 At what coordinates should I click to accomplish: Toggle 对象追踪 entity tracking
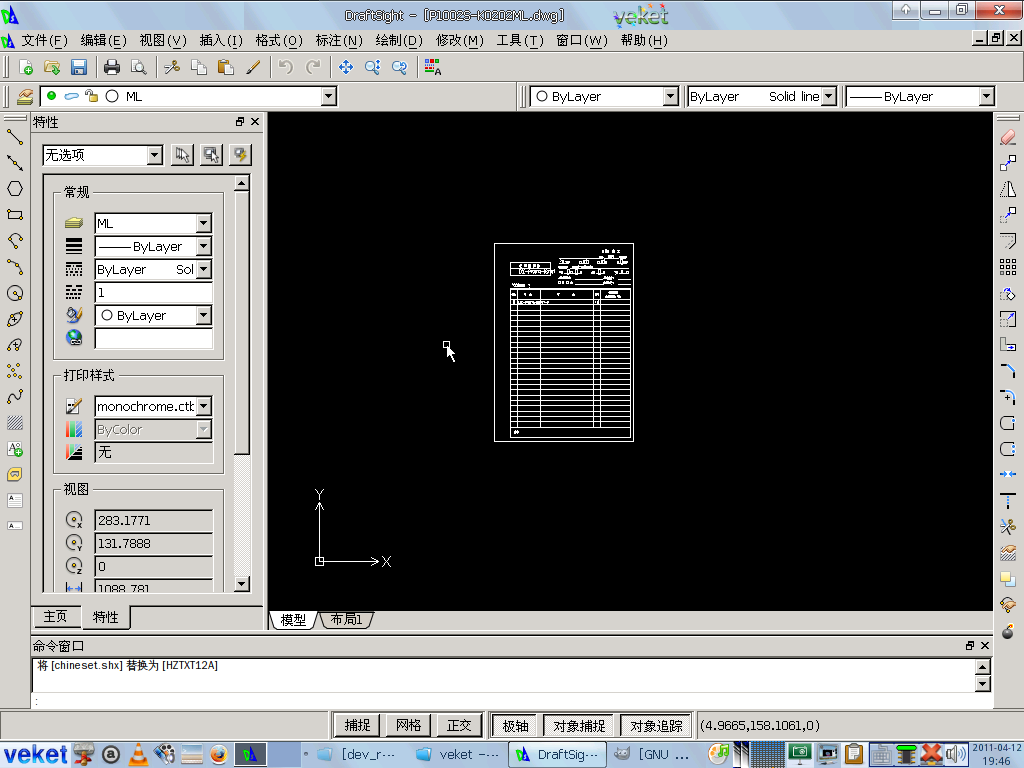tap(656, 726)
